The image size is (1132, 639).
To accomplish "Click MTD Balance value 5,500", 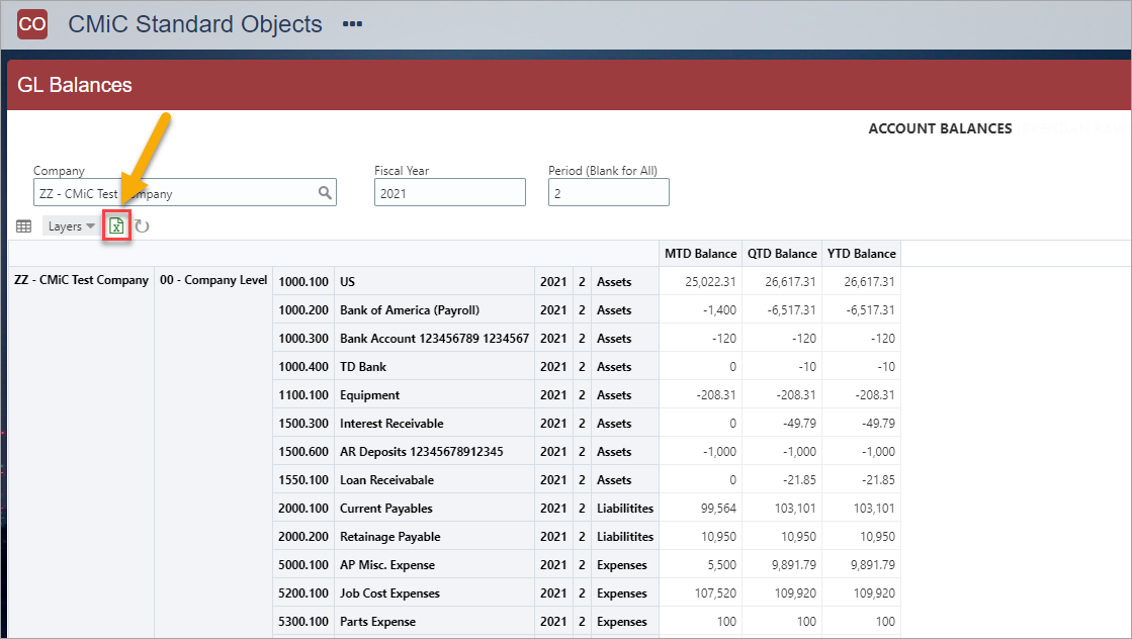I will point(722,565).
